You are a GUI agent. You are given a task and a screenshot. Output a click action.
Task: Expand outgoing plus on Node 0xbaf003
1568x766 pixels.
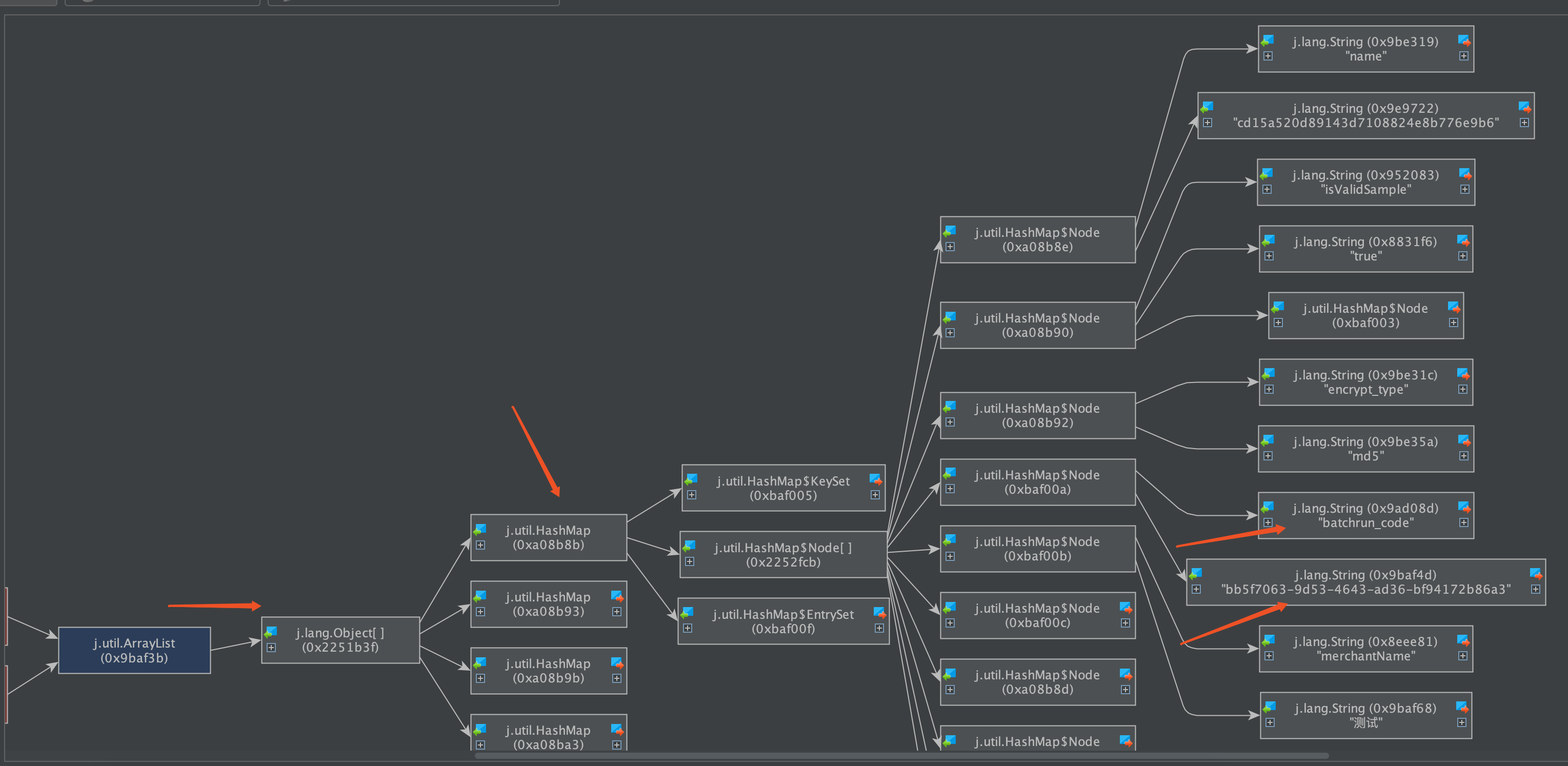point(1454,322)
